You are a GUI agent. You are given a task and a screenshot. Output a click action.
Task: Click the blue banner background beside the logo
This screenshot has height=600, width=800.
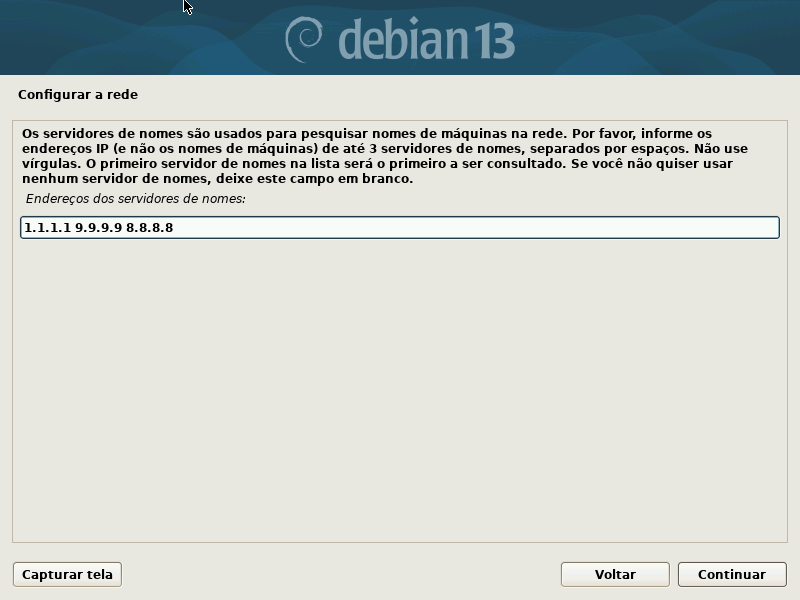coord(653,38)
